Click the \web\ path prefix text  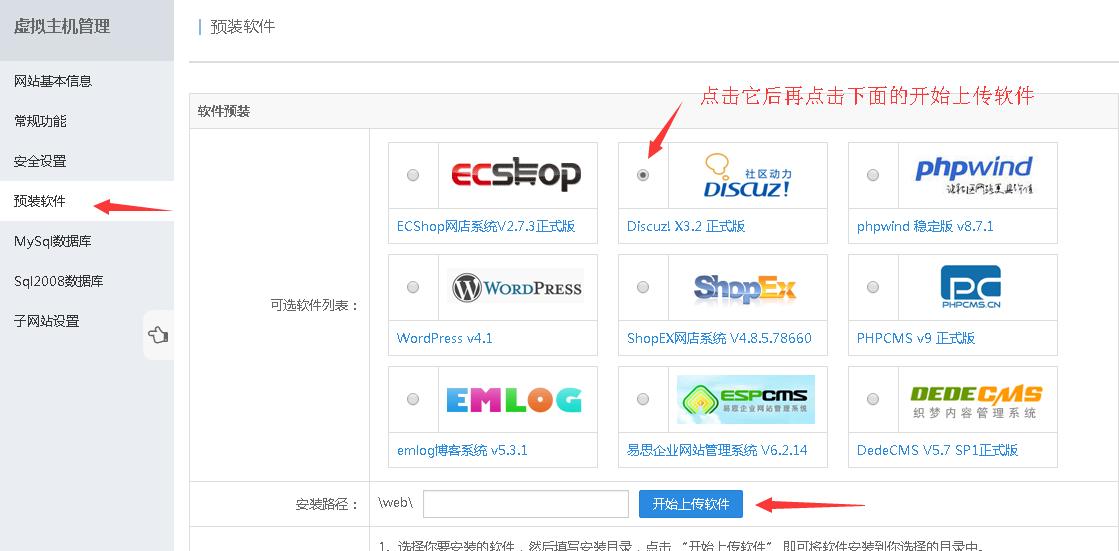point(396,502)
